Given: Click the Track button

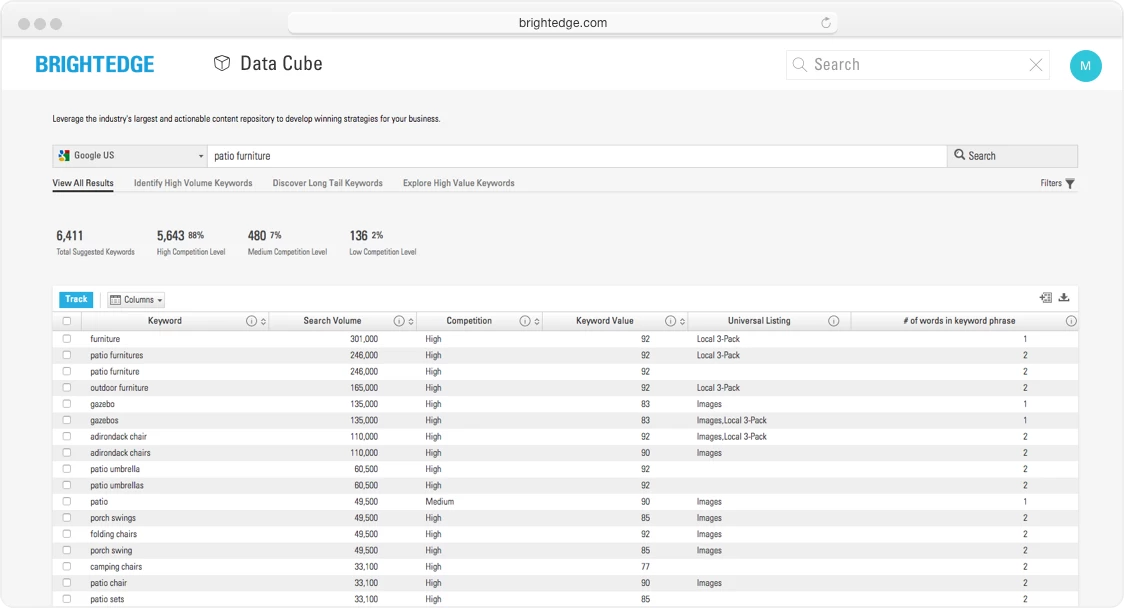Looking at the screenshot, I should pyautogui.click(x=76, y=300).
